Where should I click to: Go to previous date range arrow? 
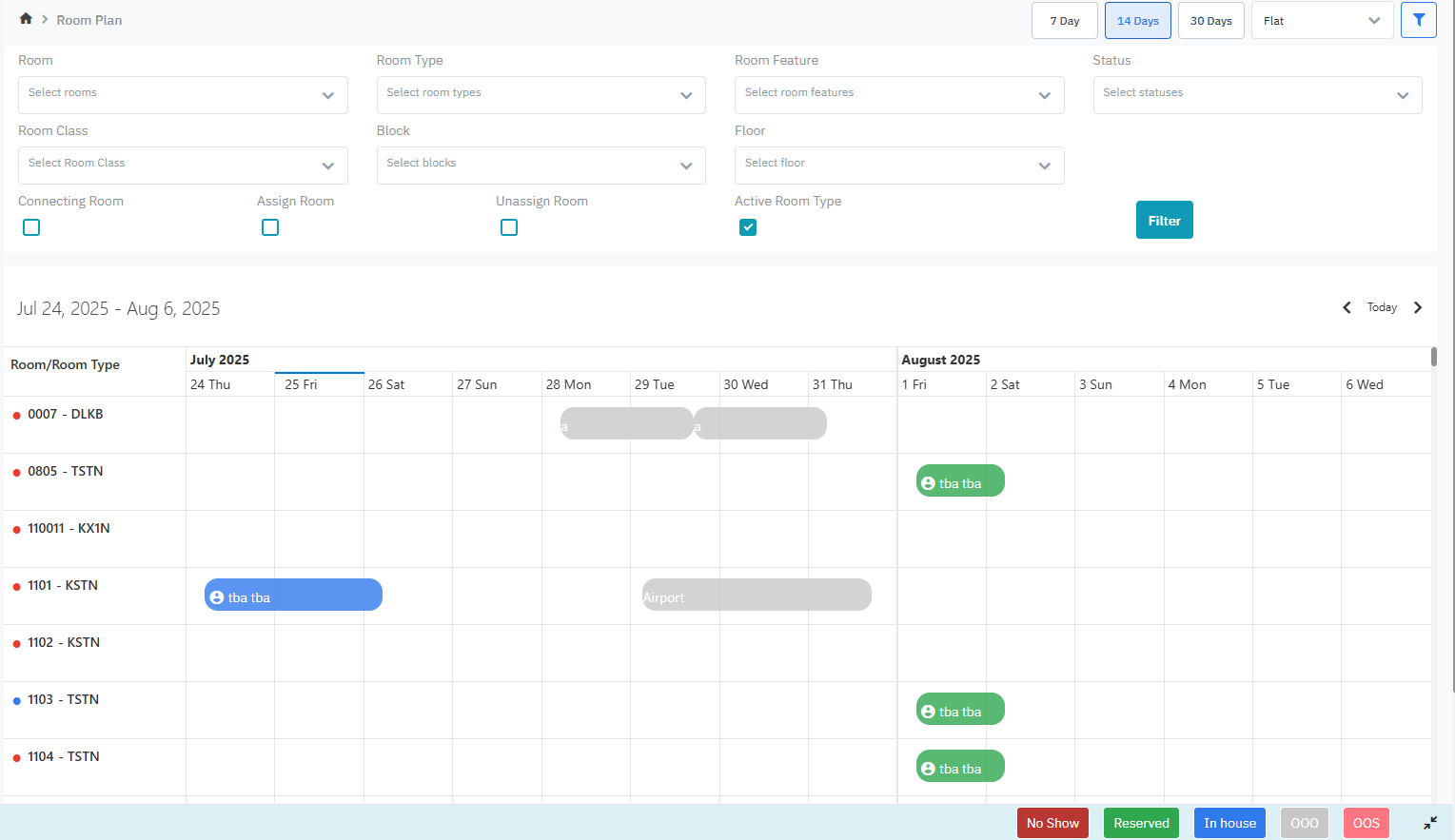(1347, 307)
